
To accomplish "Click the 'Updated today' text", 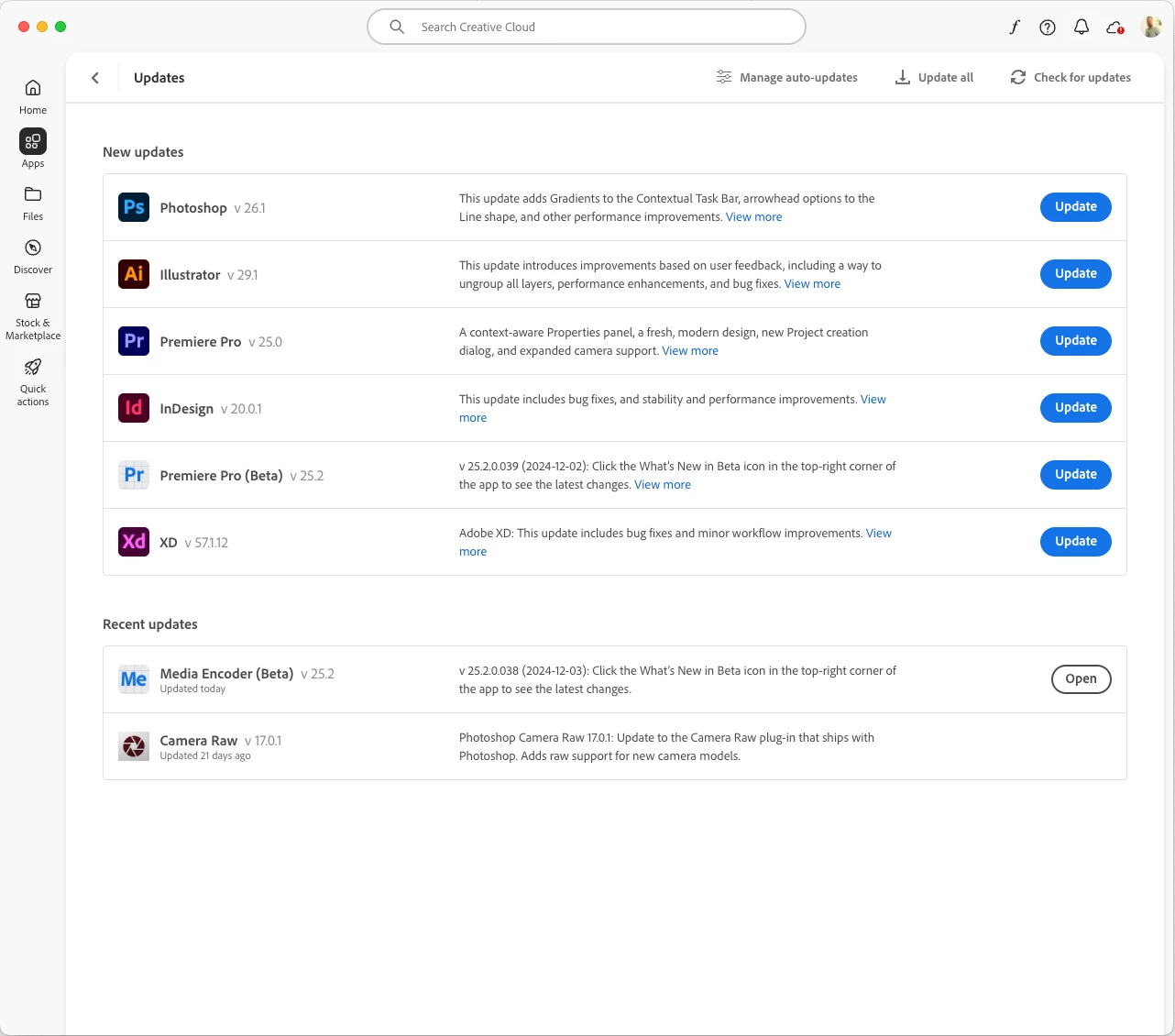I will [192, 689].
